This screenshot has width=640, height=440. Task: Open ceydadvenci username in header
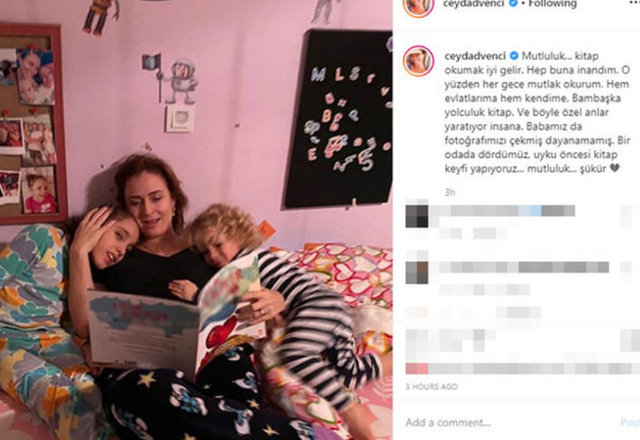[474, 4]
